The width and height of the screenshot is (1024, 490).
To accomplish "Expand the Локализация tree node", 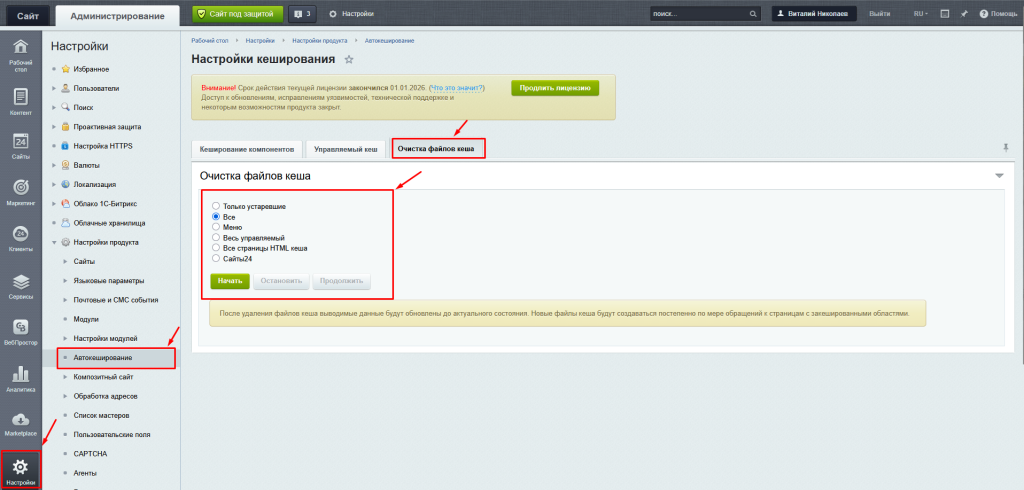I will pyautogui.click(x=54, y=184).
